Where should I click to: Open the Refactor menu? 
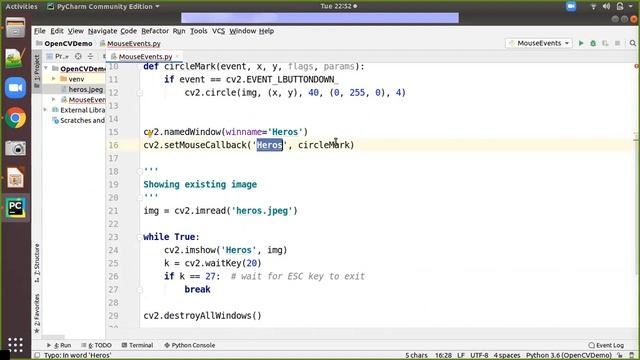155,31
